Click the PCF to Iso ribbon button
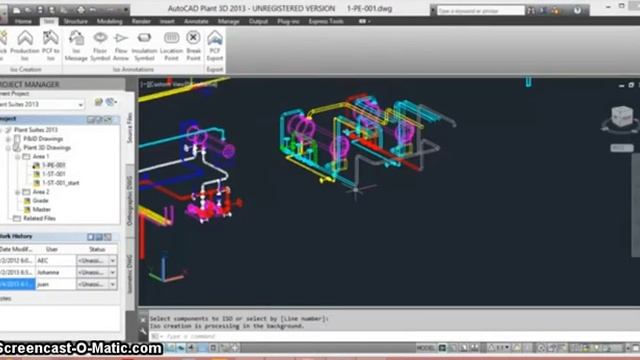This screenshot has width=640, height=360. (x=51, y=46)
